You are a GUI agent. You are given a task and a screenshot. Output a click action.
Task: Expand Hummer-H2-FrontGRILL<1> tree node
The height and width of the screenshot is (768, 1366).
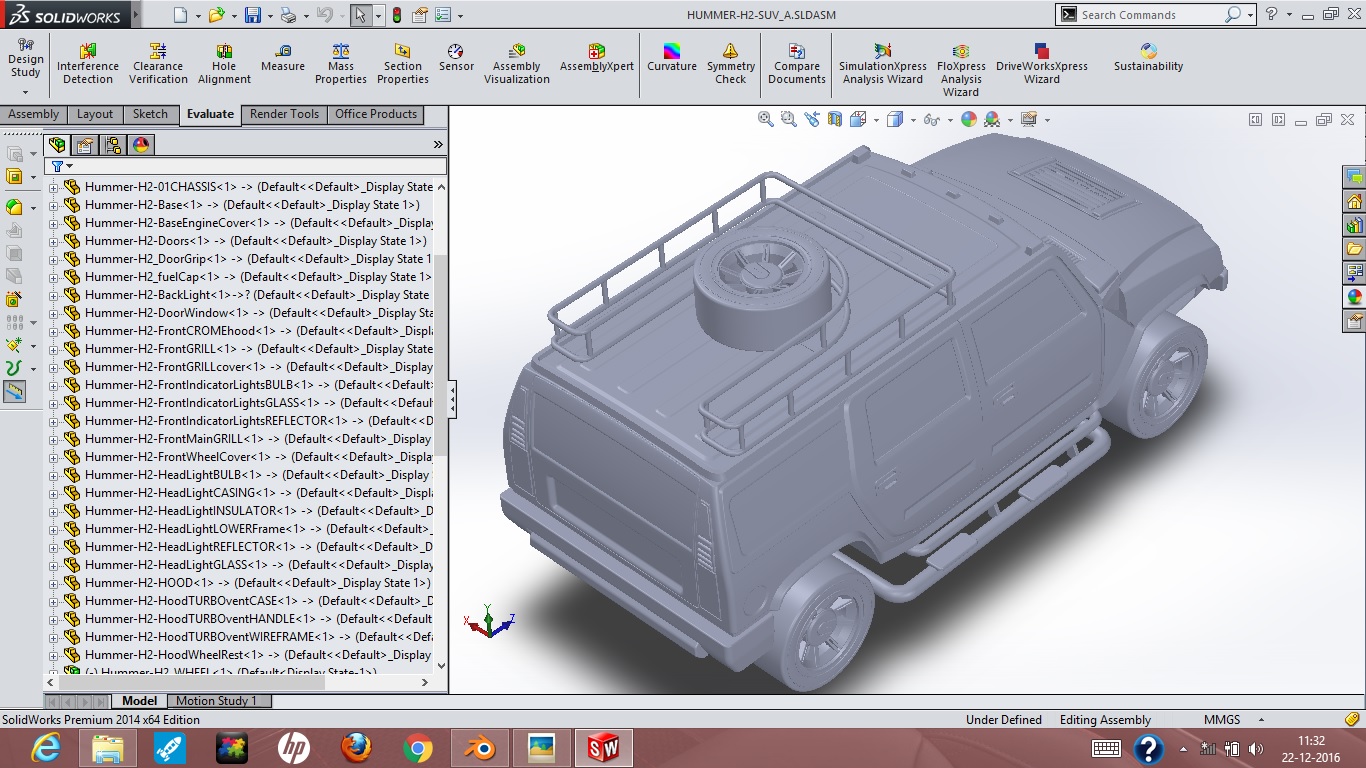53,349
